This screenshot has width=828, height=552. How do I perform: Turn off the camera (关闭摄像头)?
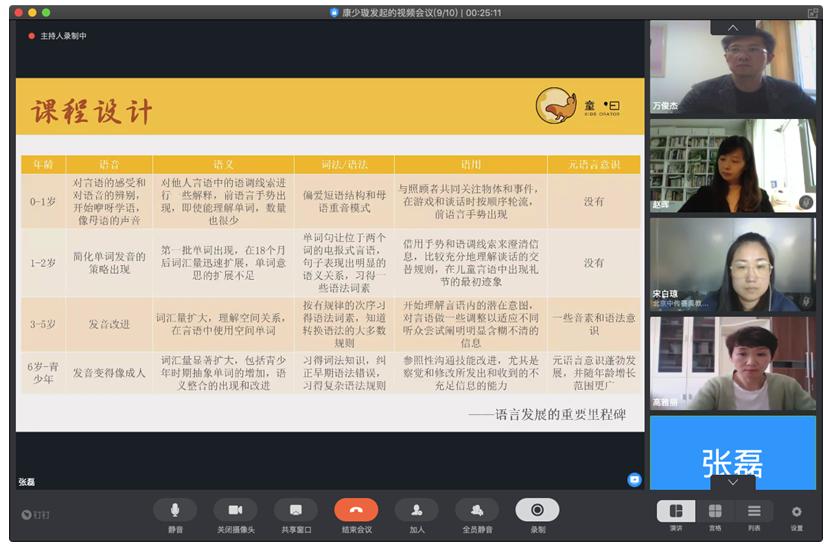pyautogui.click(x=235, y=510)
